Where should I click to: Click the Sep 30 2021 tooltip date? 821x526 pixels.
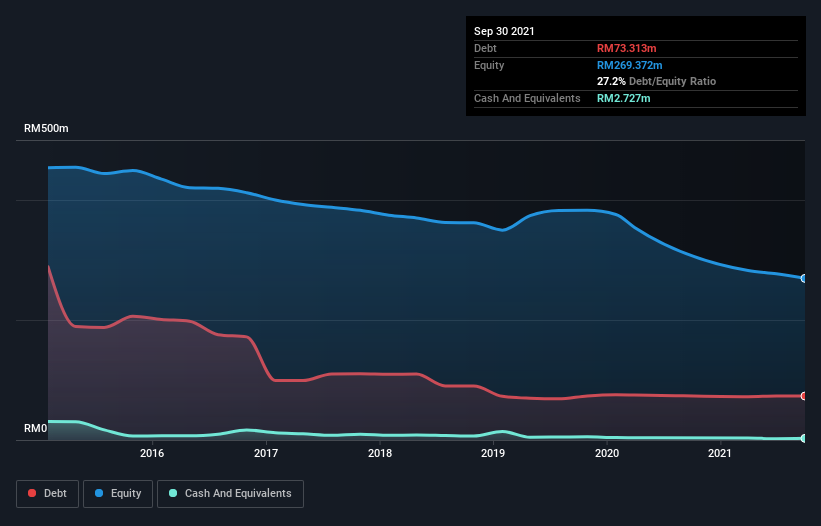tap(504, 31)
